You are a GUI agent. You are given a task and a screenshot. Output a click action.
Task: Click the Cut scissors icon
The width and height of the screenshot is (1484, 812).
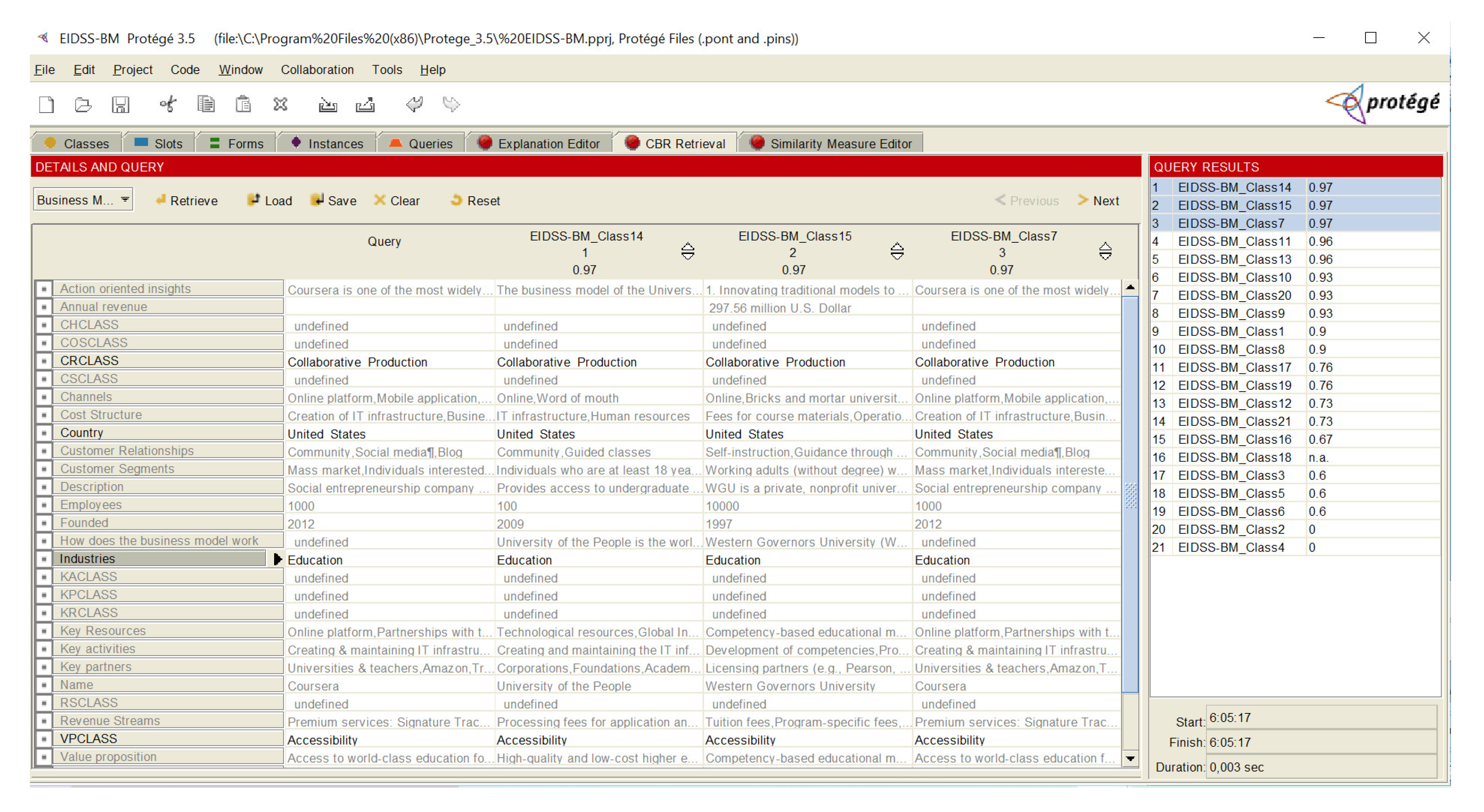pyautogui.click(x=168, y=105)
